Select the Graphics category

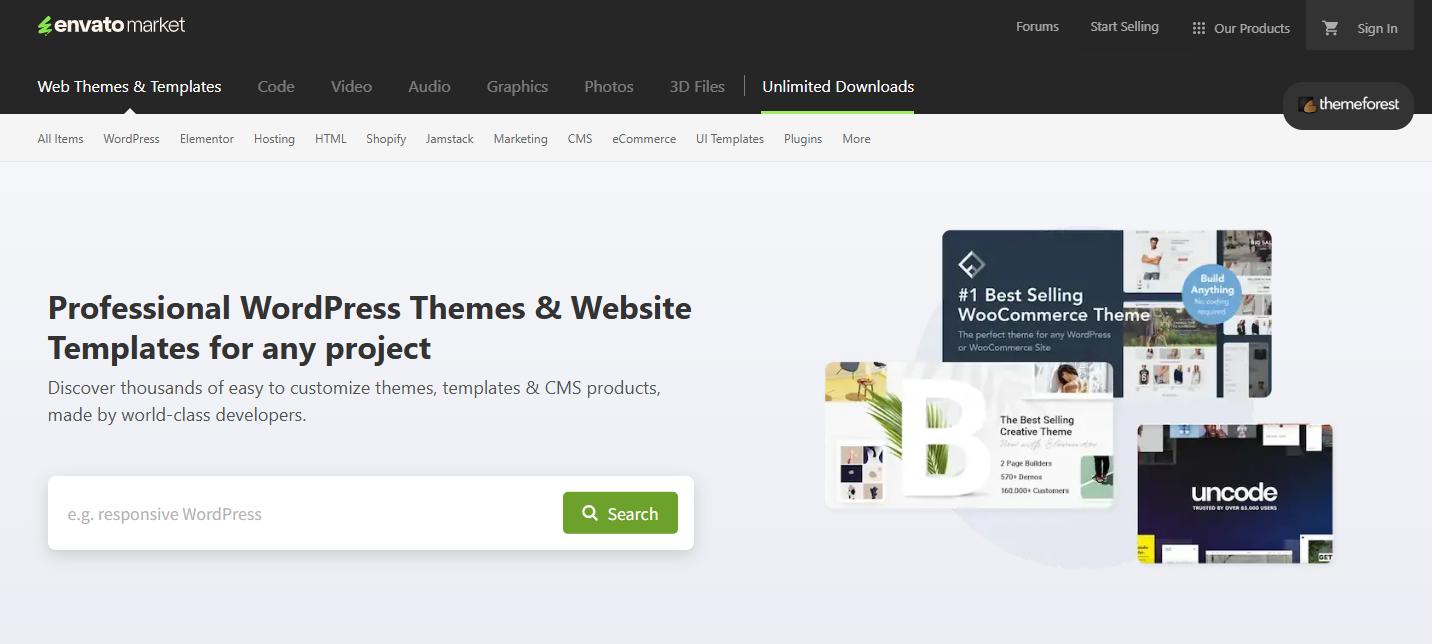(x=517, y=87)
